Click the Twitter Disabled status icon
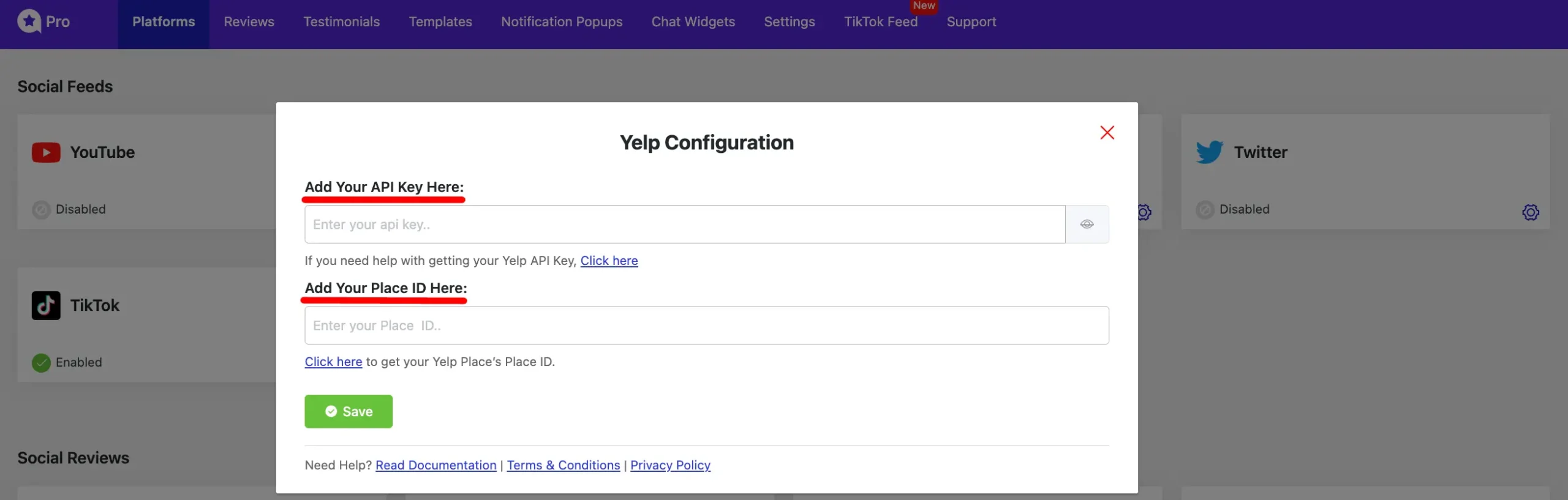Screen dimensions: 1568x500 1205,210
